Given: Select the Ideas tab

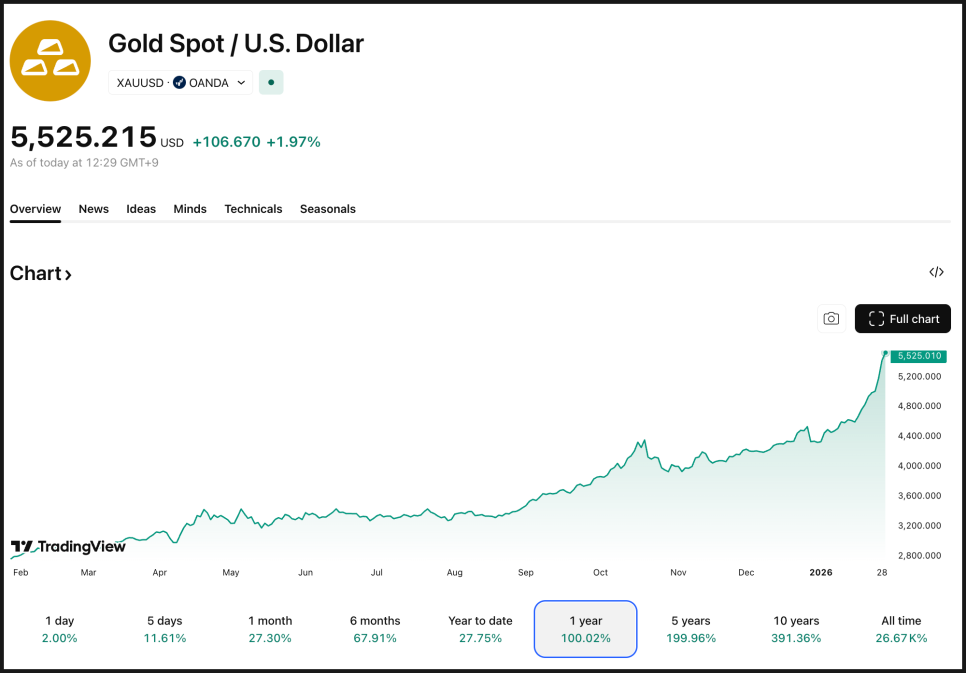Looking at the screenshot, I should (141, 209).
